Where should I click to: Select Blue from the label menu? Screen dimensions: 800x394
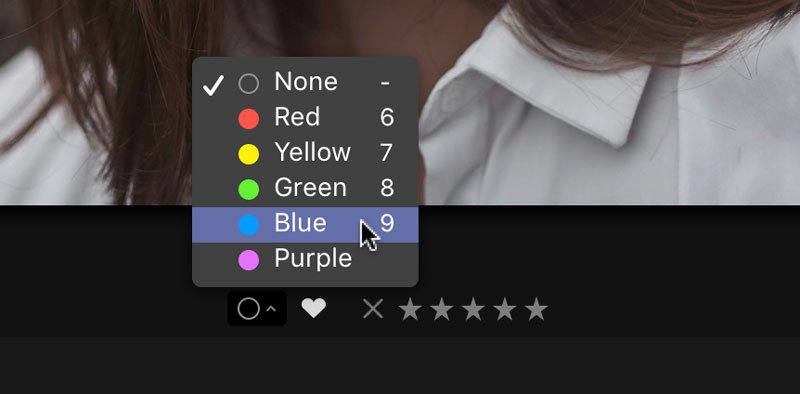[x=305, y=224]
